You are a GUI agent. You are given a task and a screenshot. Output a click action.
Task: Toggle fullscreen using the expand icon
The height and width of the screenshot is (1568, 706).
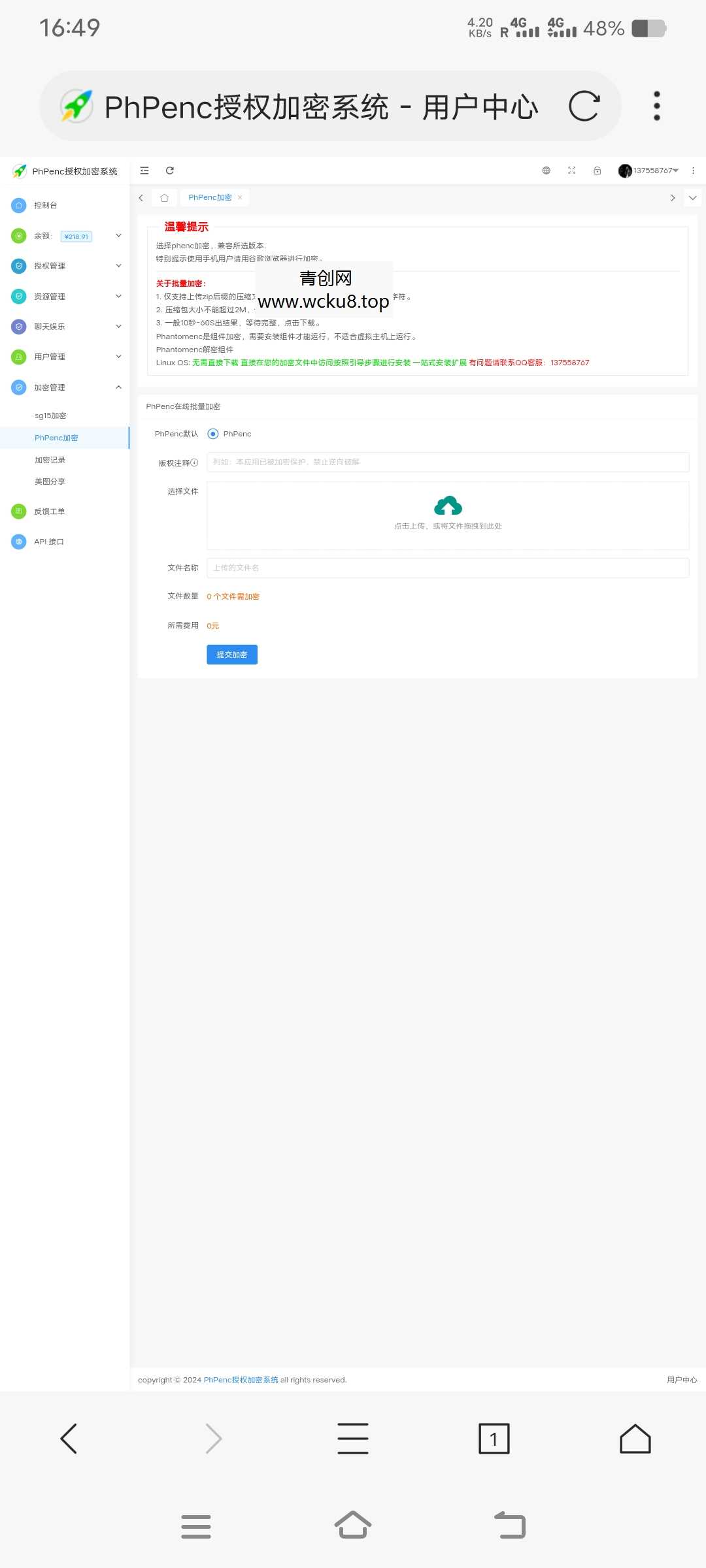pos(571,171)
